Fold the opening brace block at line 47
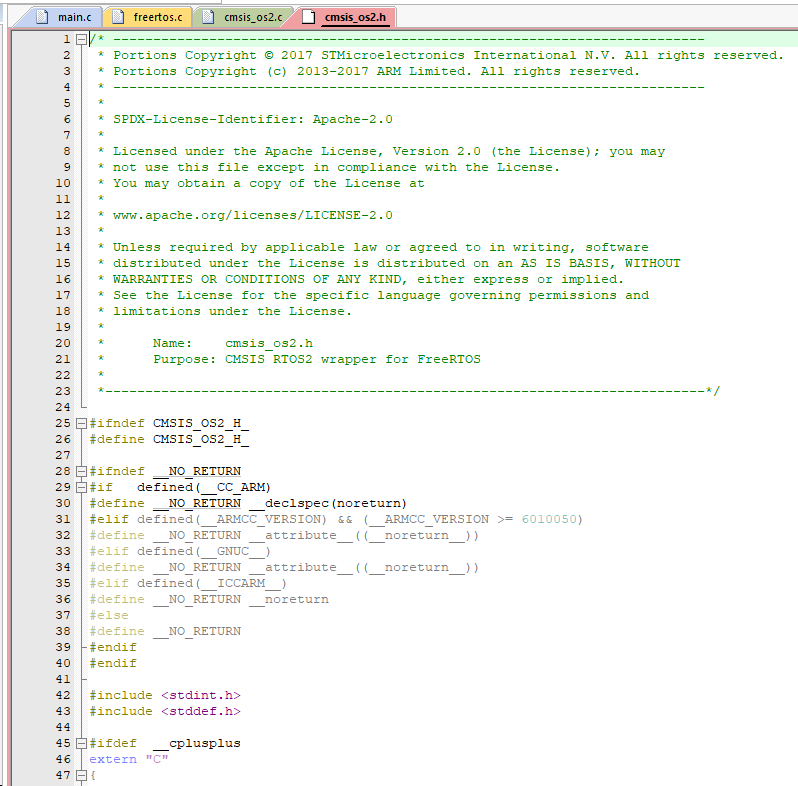This screenshot has width=798, height=786. click(82, 775)
